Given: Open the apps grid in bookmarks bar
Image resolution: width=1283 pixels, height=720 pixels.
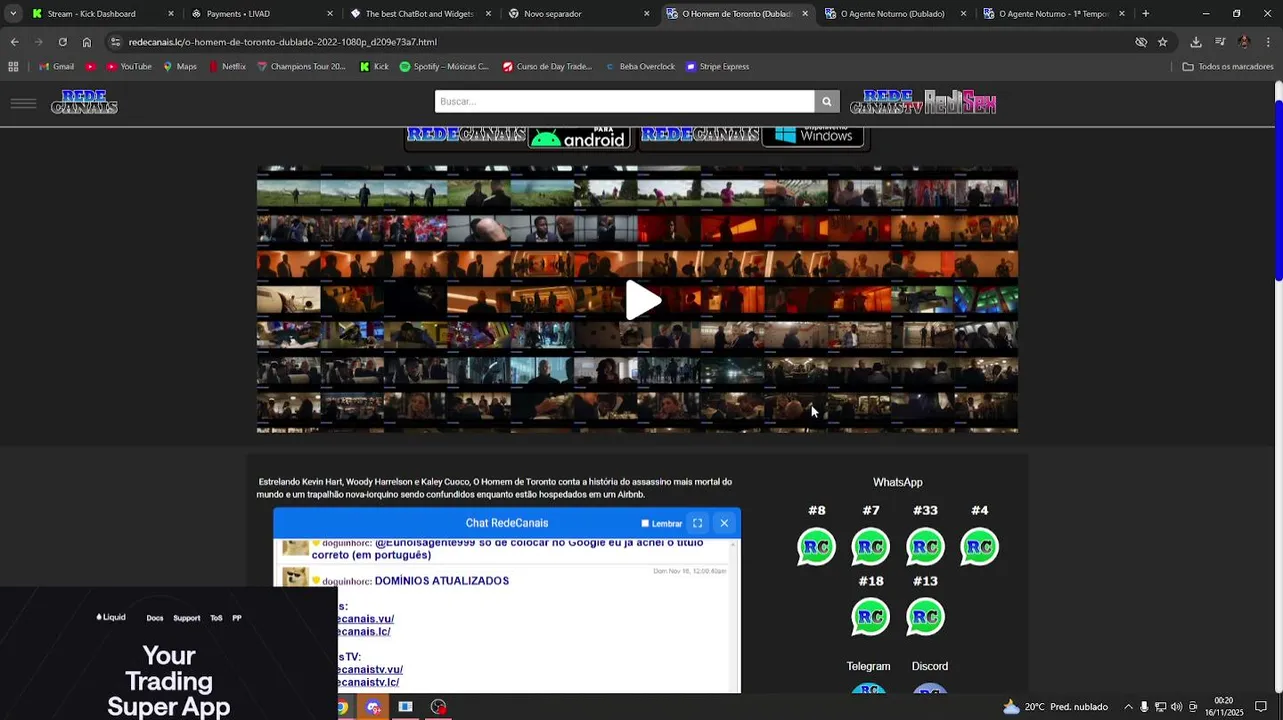Looking at the screenshot, I should tap(13, 67).
